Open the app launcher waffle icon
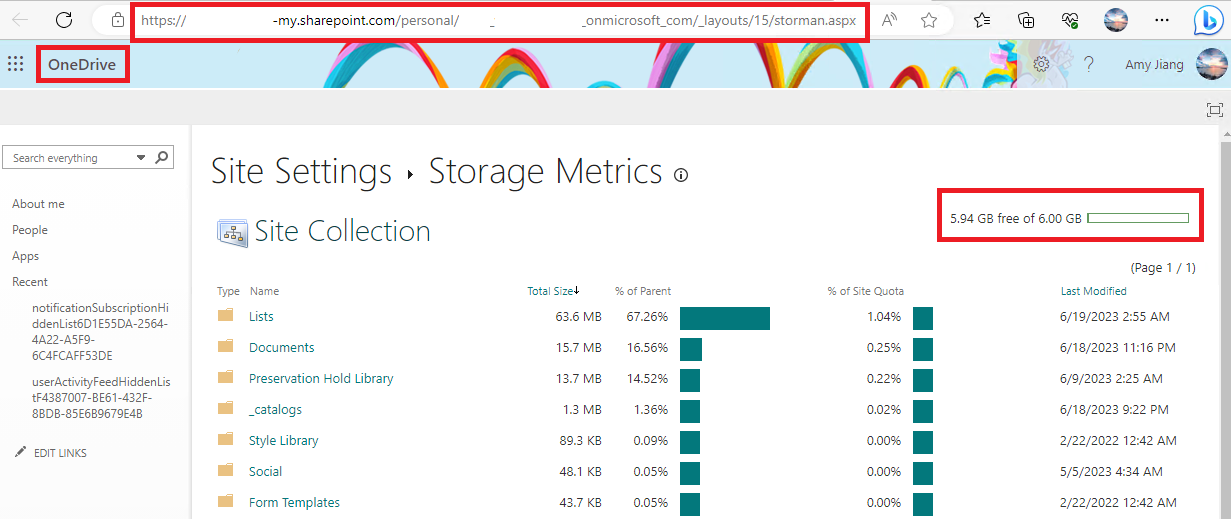The image size is (1231, 519). point(15,64)
